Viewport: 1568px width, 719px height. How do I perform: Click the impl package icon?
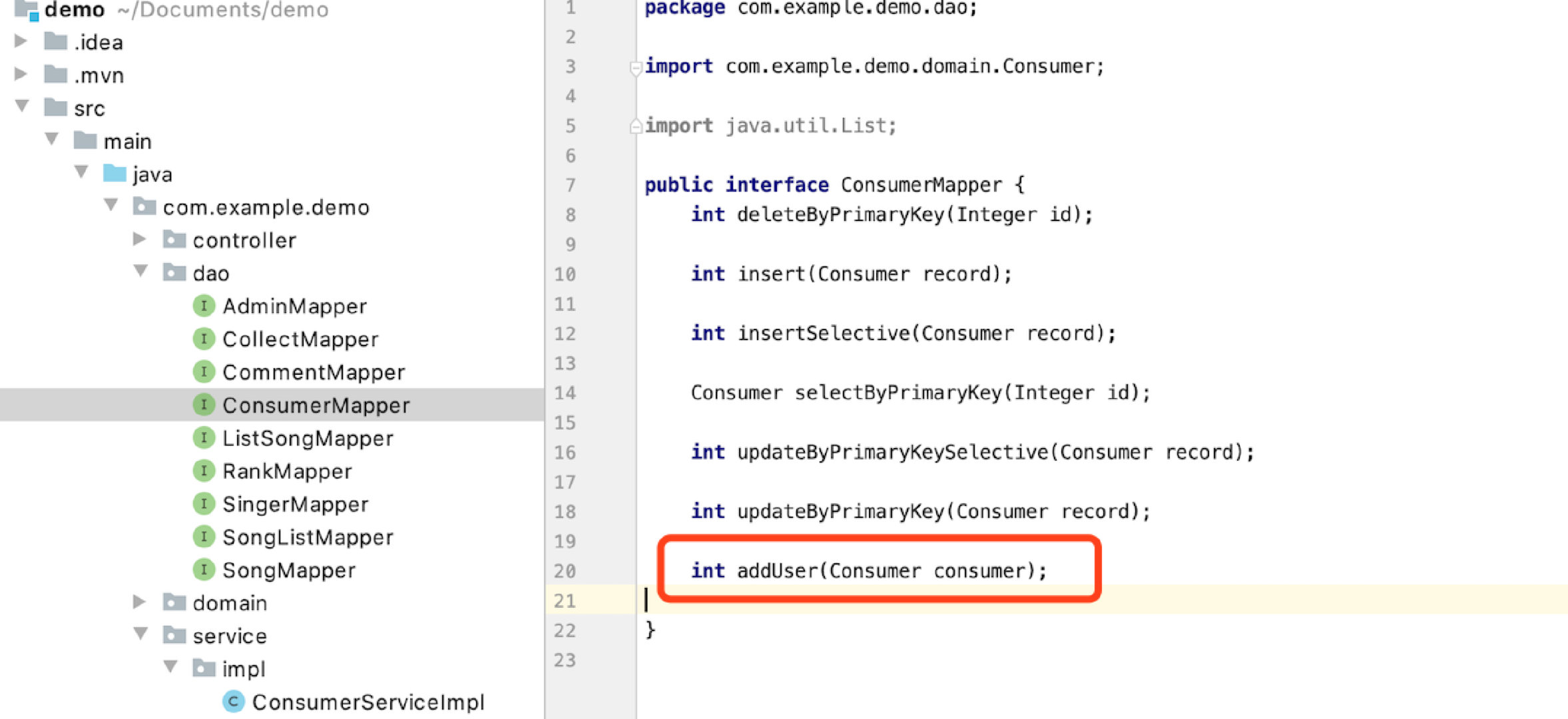[204, 668]
